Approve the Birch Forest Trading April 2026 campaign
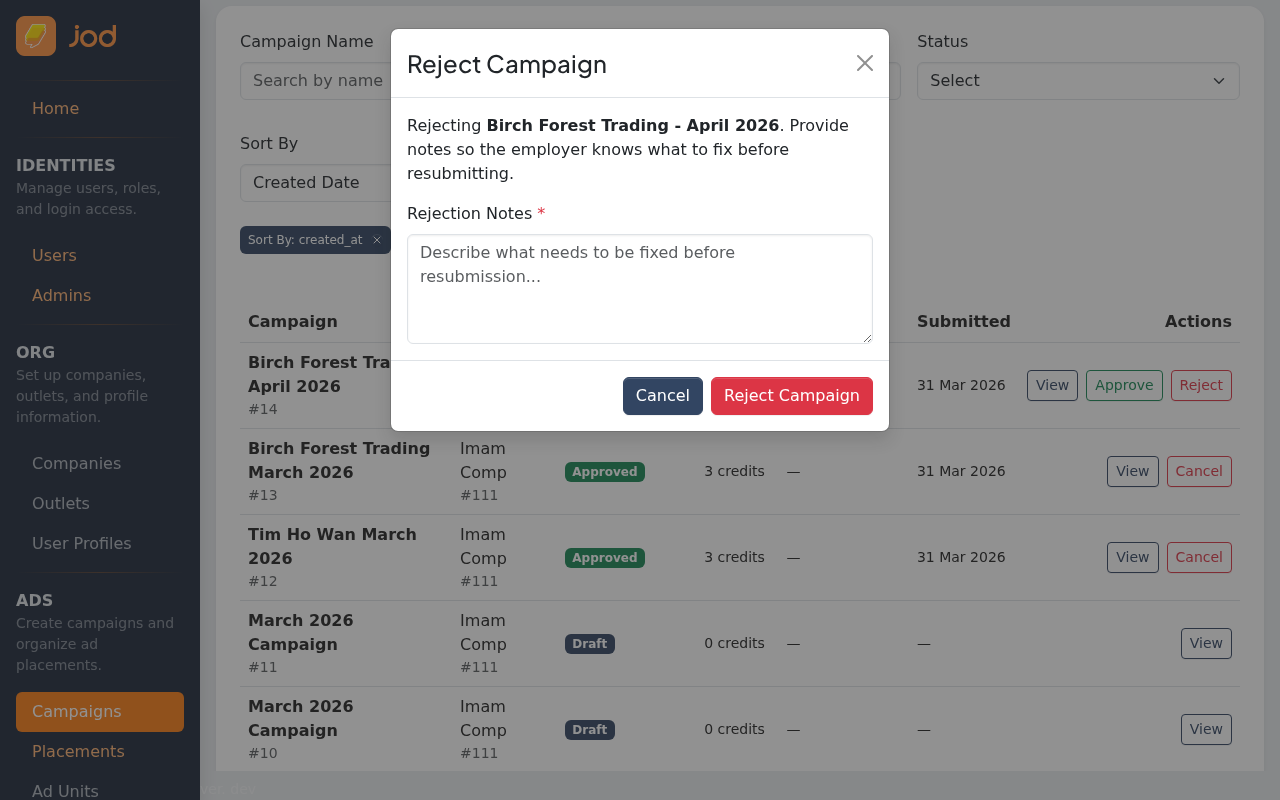This screenshot has height=800, width=1280. click(x=1124, y=385)
